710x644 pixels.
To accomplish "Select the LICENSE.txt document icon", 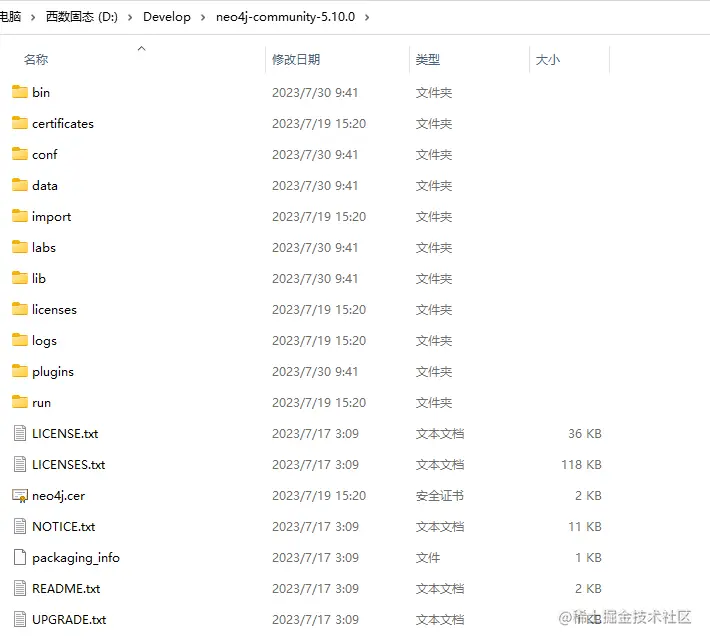I will 20,433.
